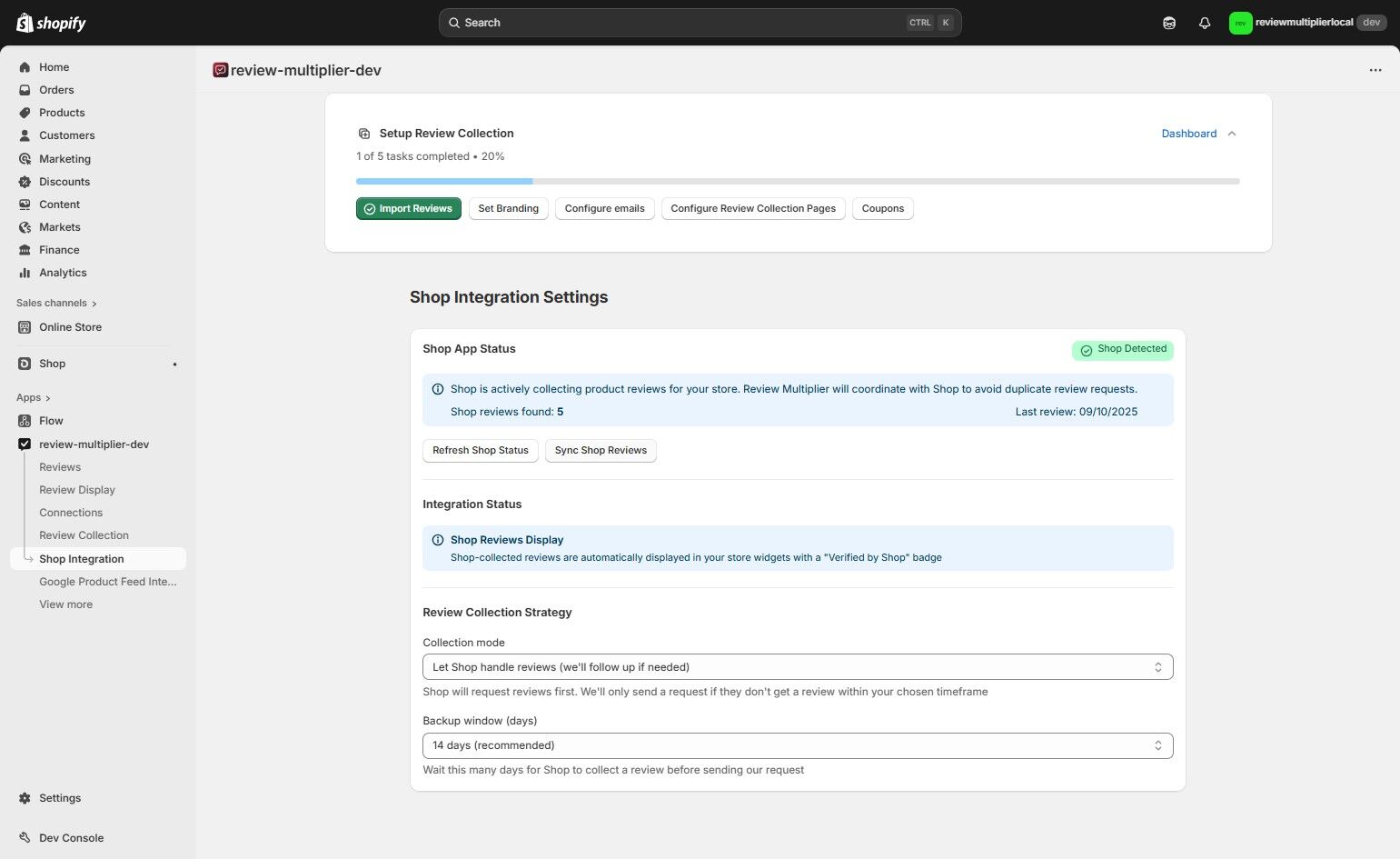Open the notifications bell
Viewport: 1400px width, 859px height.
(x=1205, y=22)
